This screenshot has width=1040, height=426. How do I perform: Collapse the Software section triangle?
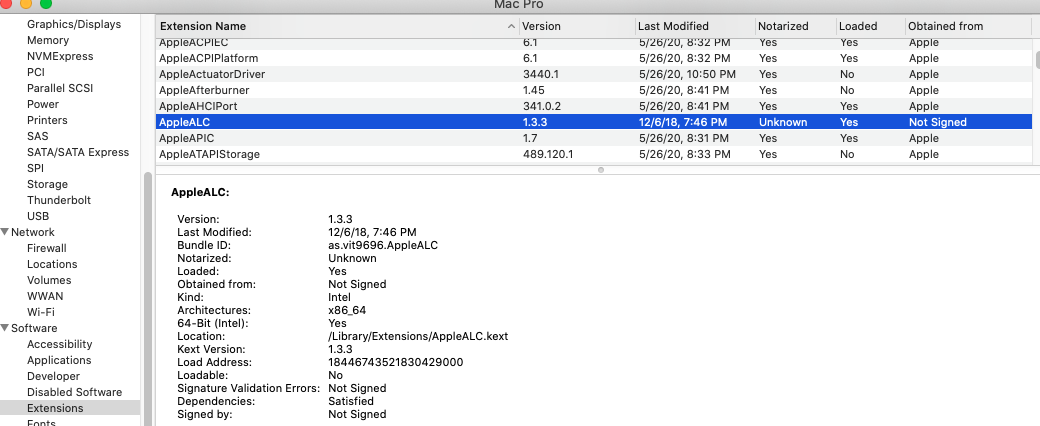click(5, 328)
